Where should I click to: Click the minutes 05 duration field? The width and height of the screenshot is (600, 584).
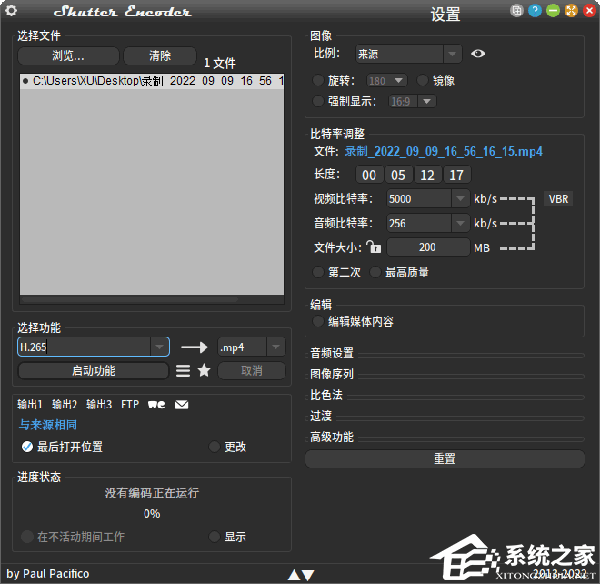(398, 175)
